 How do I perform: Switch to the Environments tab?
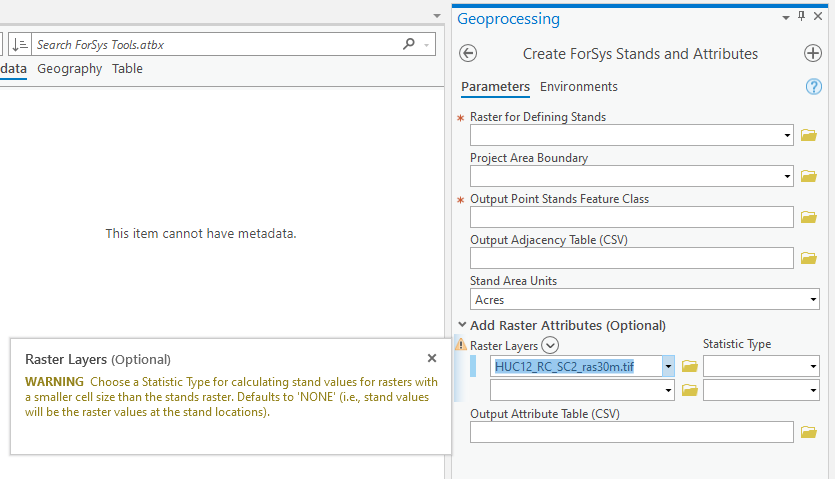pos(578,87)
